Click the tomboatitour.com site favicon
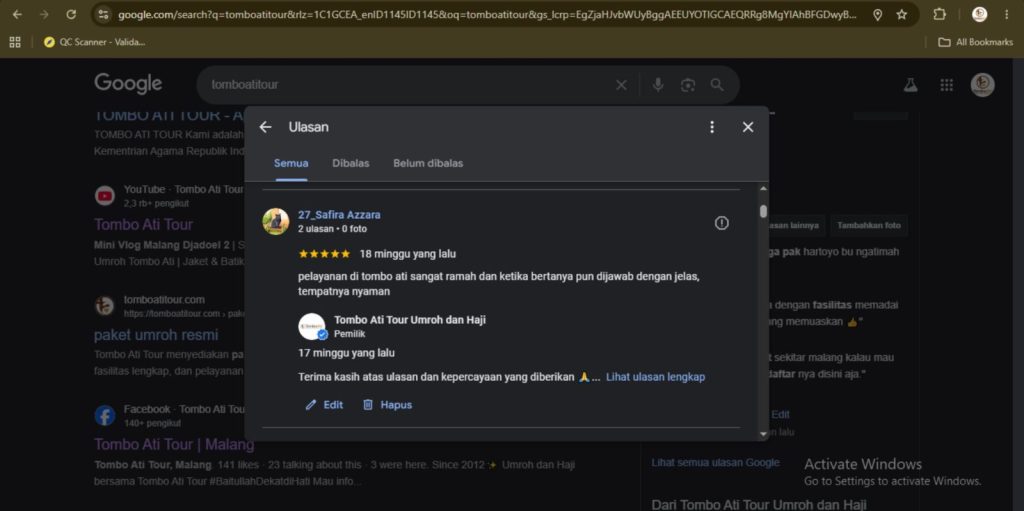 pyautogui.click(x=104, y=306)
